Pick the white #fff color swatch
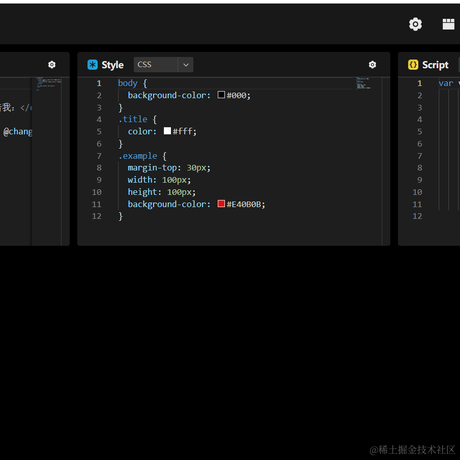 pyautogui.click(x=167, y=131)
